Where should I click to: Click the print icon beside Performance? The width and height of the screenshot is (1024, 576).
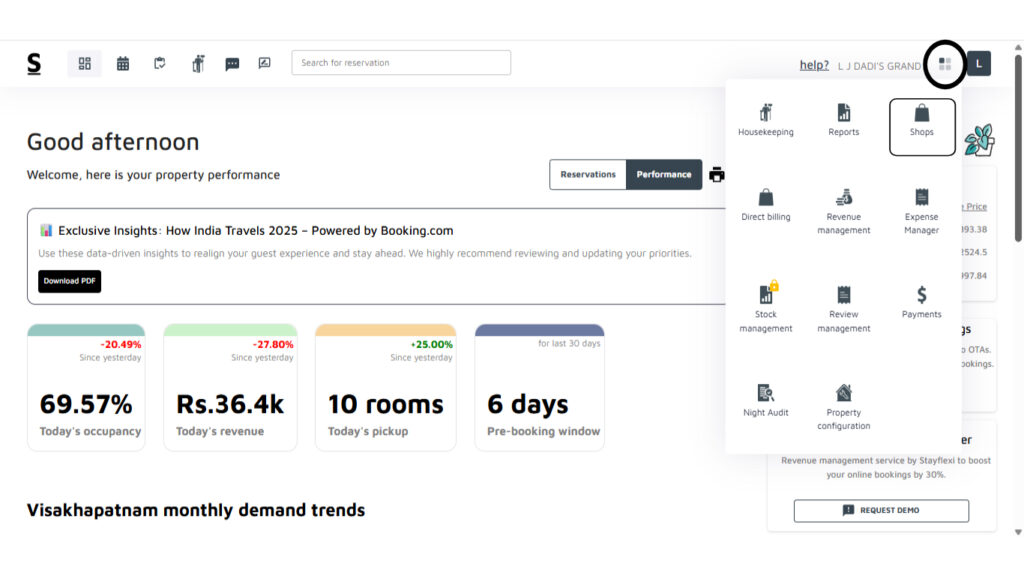[717, 174]
